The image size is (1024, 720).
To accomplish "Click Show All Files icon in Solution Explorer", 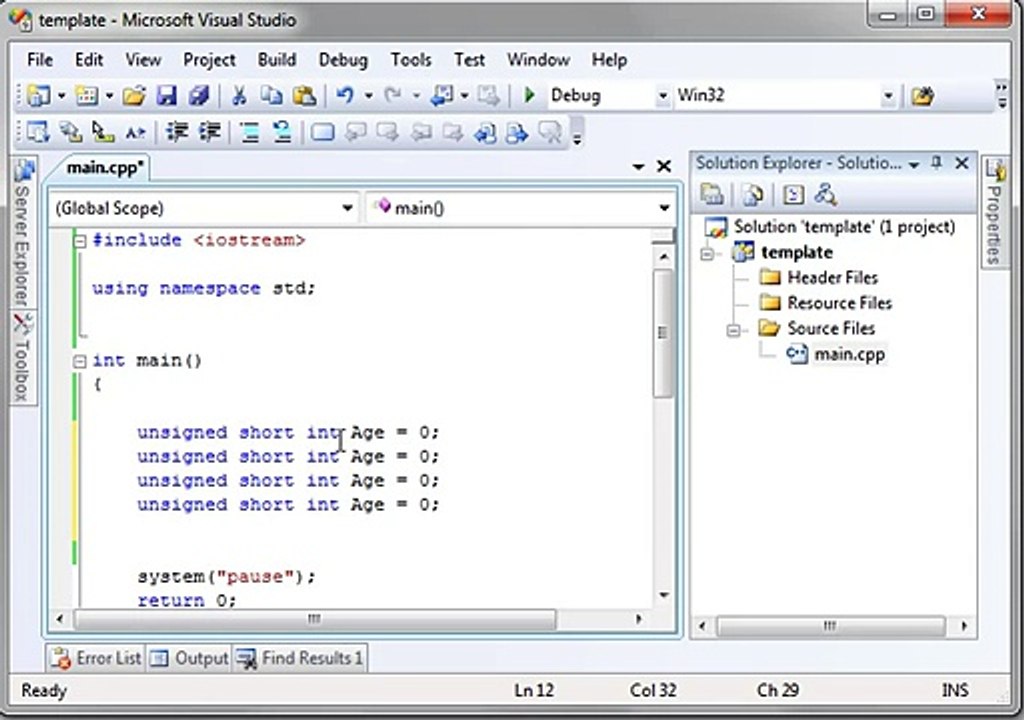I will click(x=753, y=194).
